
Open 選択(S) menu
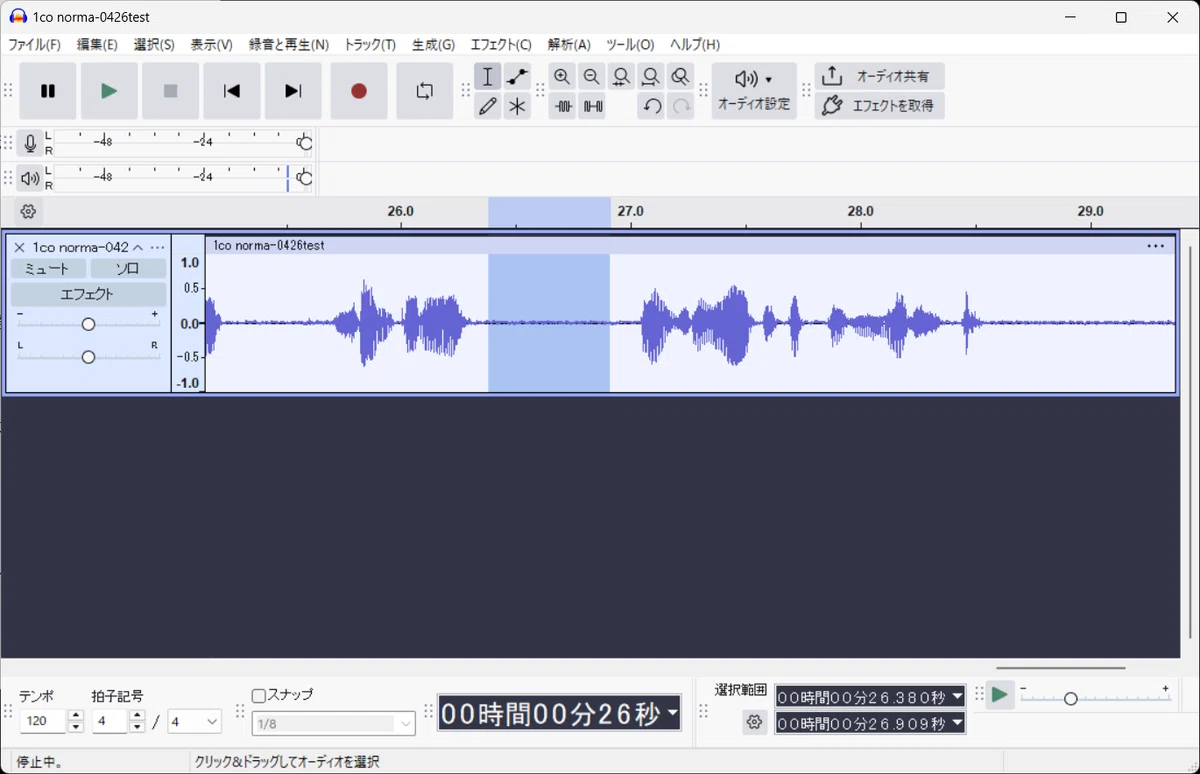(x=154, y=45)
